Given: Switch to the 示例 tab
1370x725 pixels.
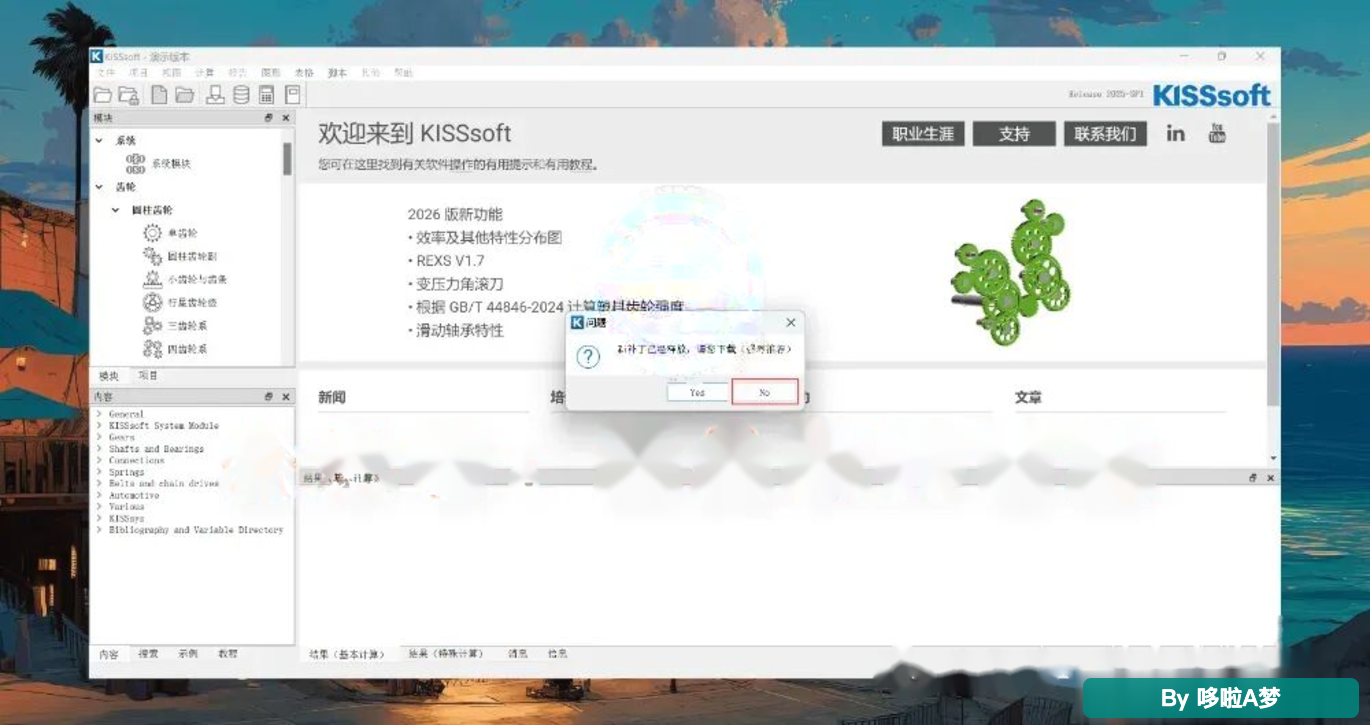Looking at the screenshot, I should coord(188,654).
